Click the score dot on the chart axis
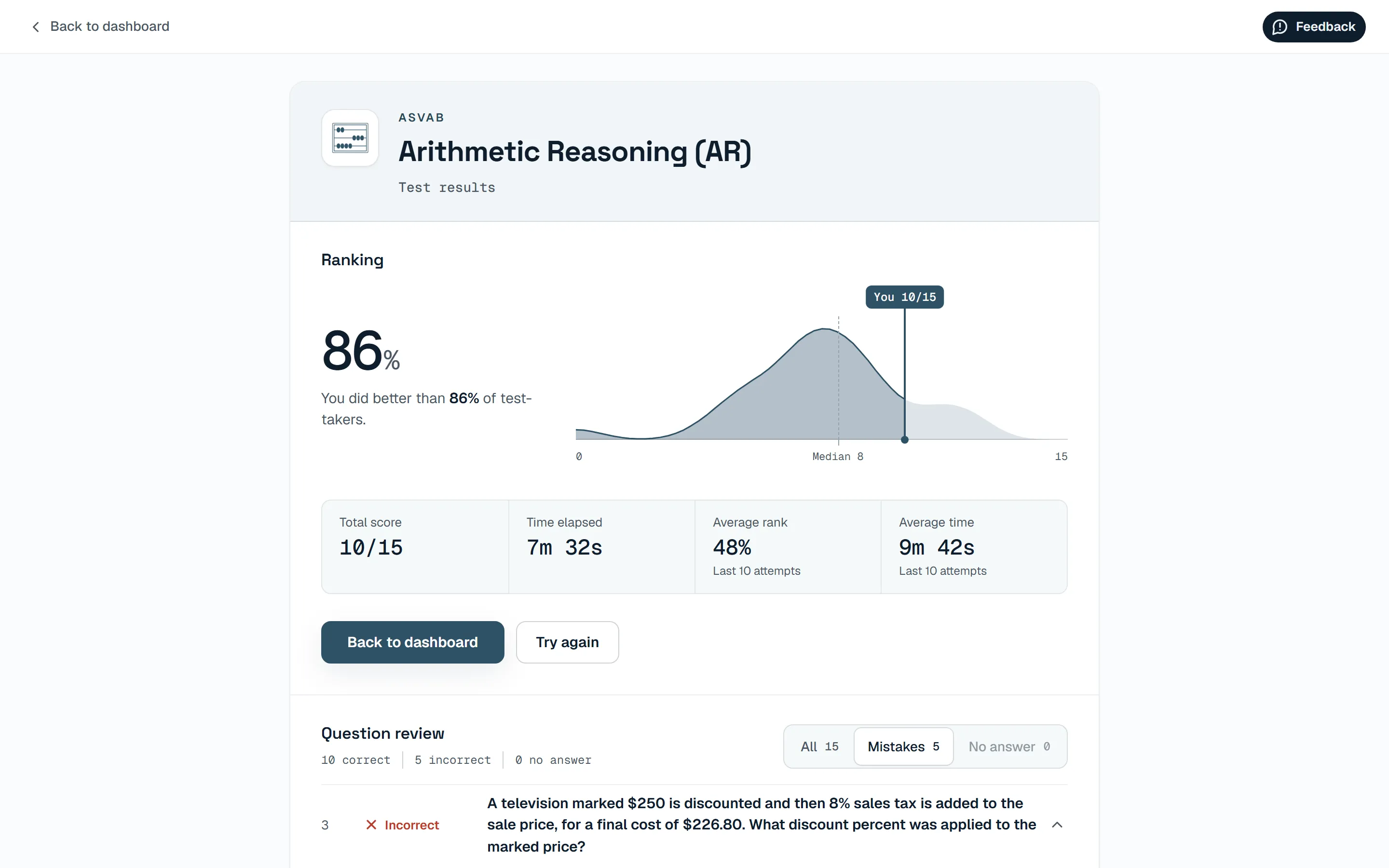Image resolution: width=1389 pixels, height=868 pixels. click(905, 440)
